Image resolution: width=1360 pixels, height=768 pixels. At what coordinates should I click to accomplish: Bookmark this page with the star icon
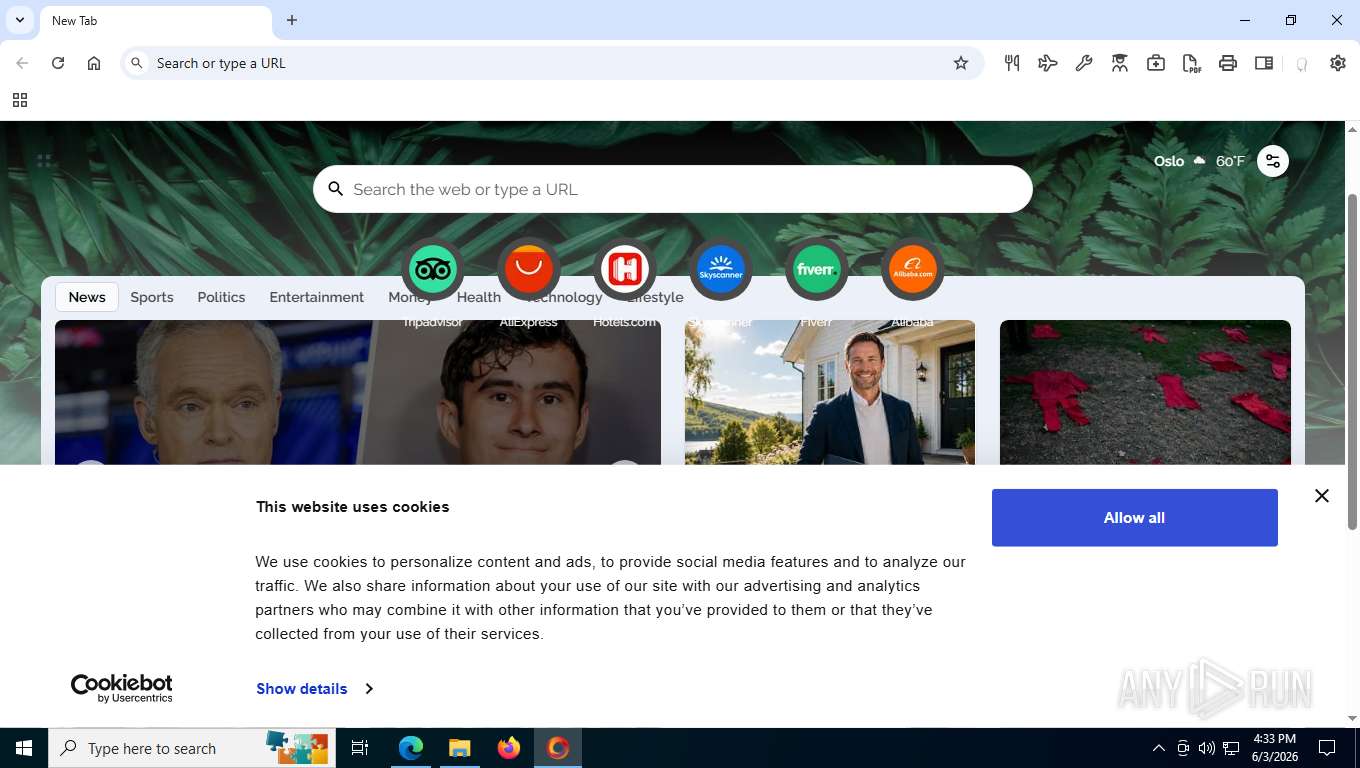click(x=961, y=63)
